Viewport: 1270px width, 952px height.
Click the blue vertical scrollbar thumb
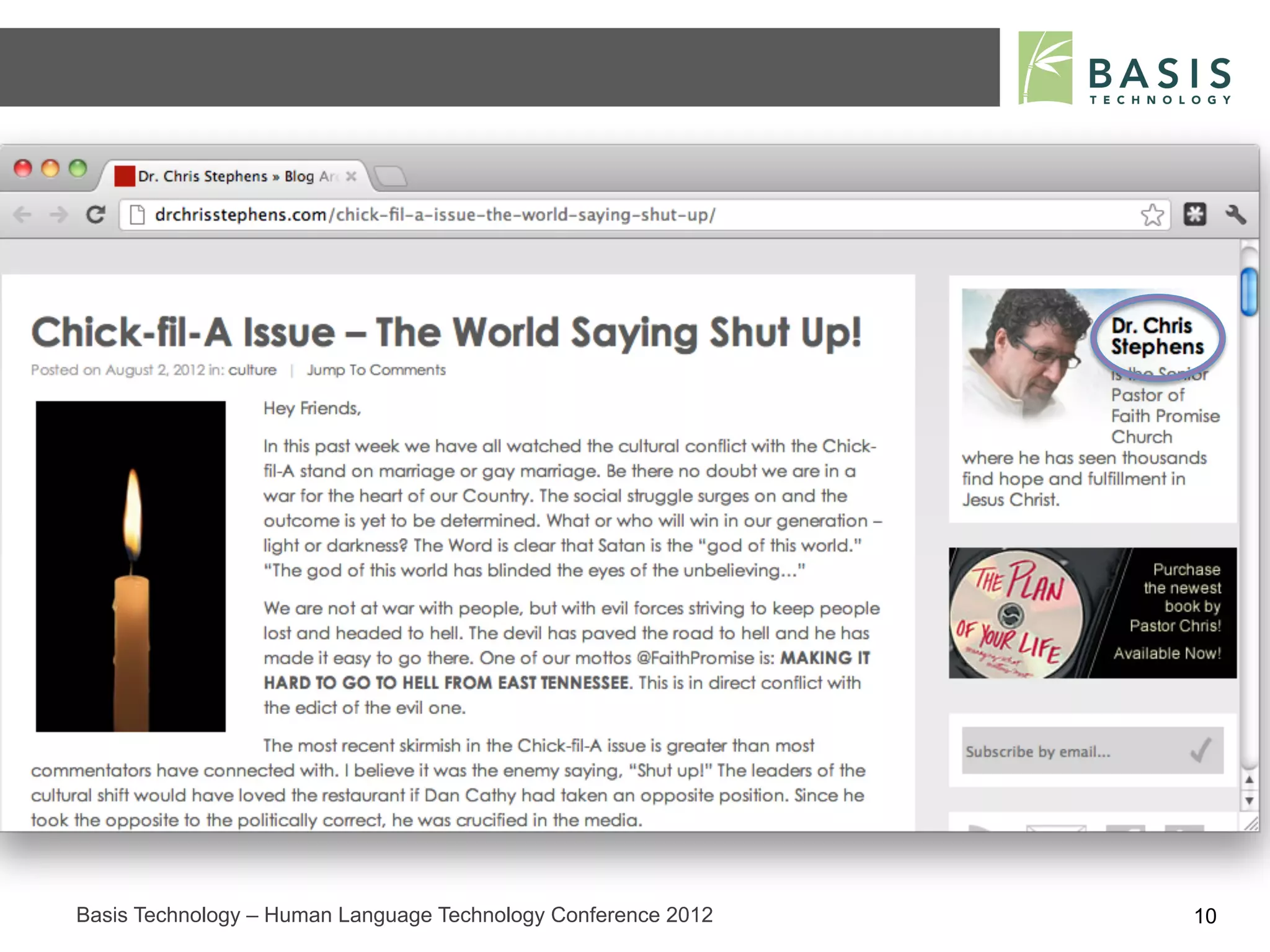point(1249,291)
